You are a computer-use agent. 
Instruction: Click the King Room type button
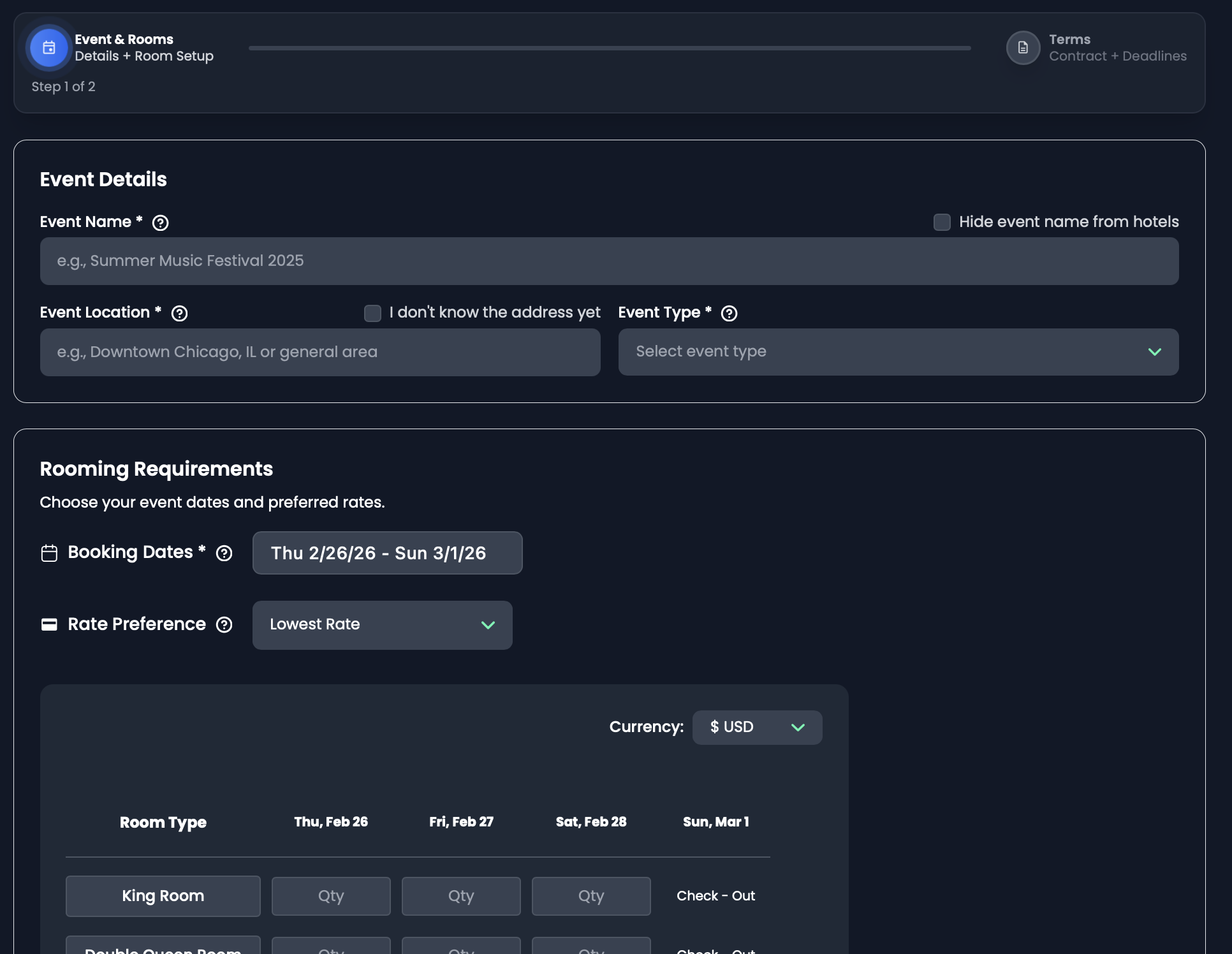point(163,896)
